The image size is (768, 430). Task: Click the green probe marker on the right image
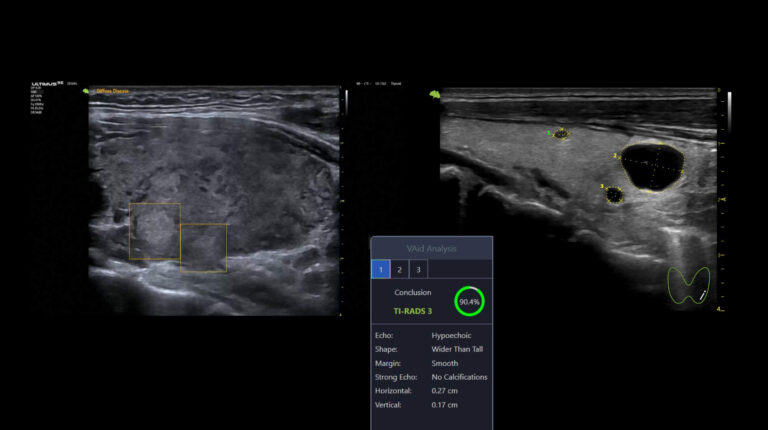click(x=434, y=94)
